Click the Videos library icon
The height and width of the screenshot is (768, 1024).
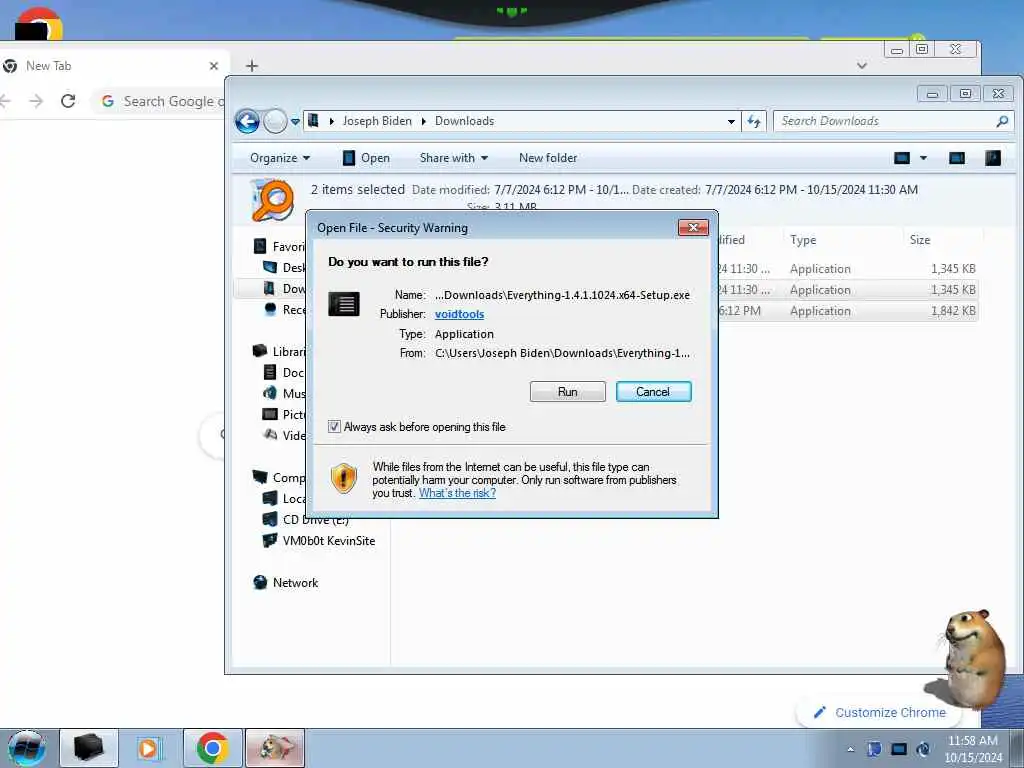pyautogui.click(x=270, y=435)
